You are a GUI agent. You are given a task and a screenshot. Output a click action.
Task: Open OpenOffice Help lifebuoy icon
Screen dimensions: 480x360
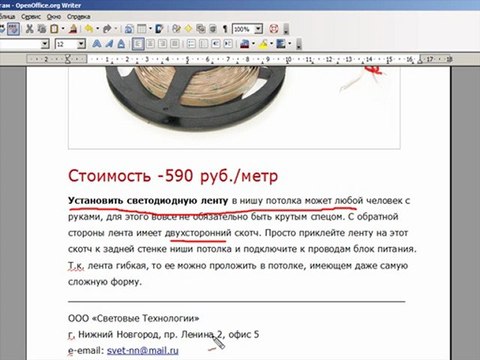pyautogui.click(x=274, y=29)
